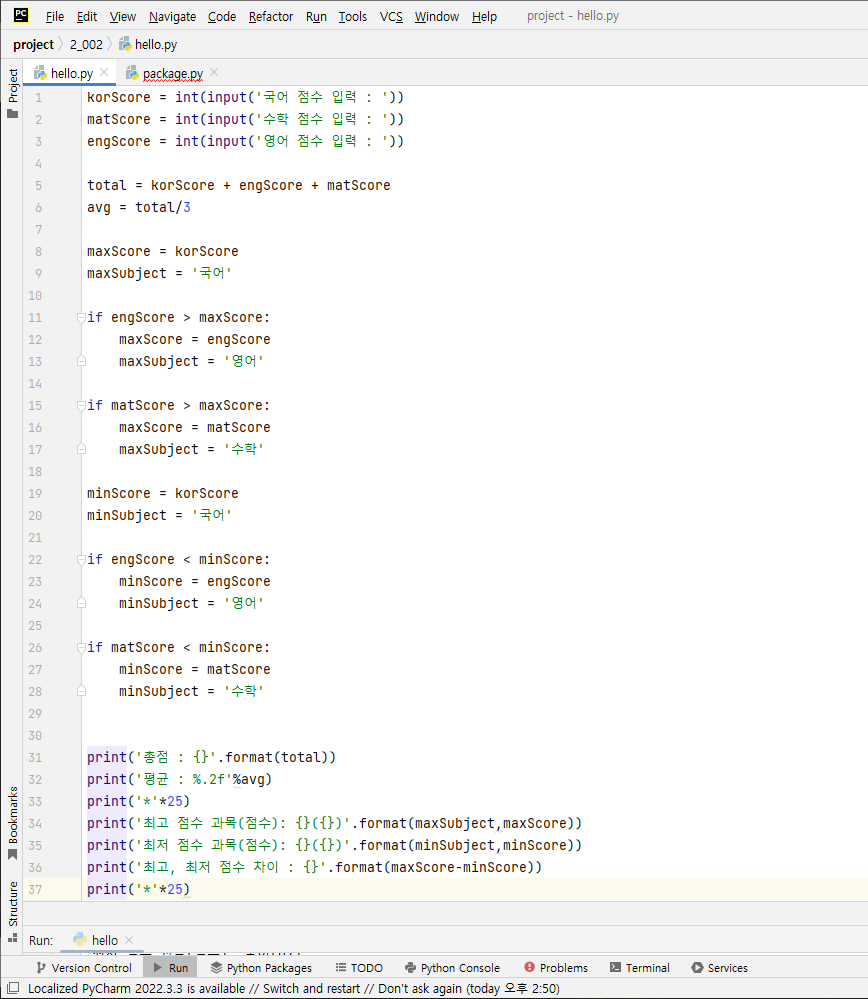The image size is (868, 999).
Task: Click line number 37 in gutter
Action: (35, 889)
